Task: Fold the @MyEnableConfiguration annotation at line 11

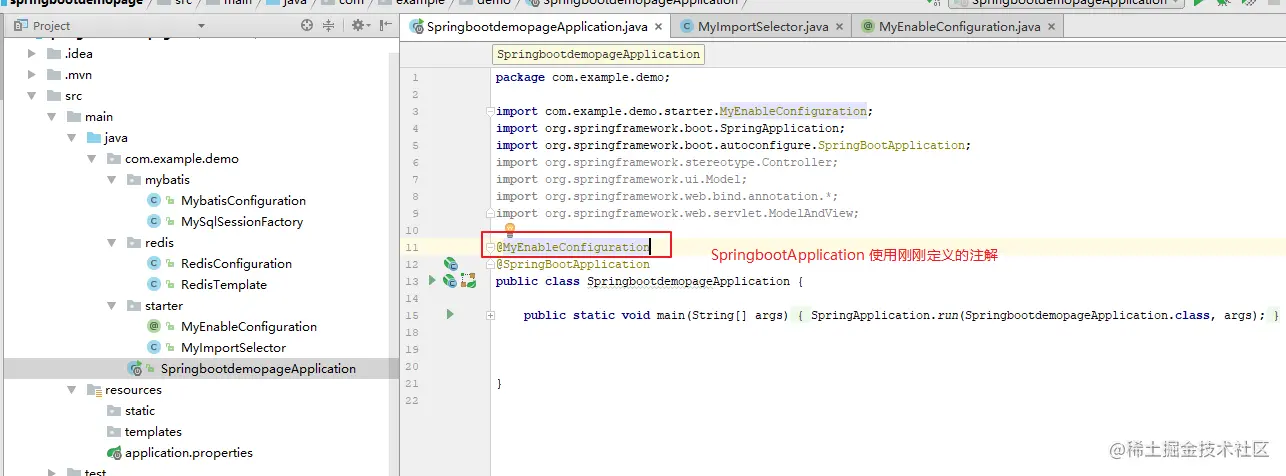Action: tap(490, 247)
